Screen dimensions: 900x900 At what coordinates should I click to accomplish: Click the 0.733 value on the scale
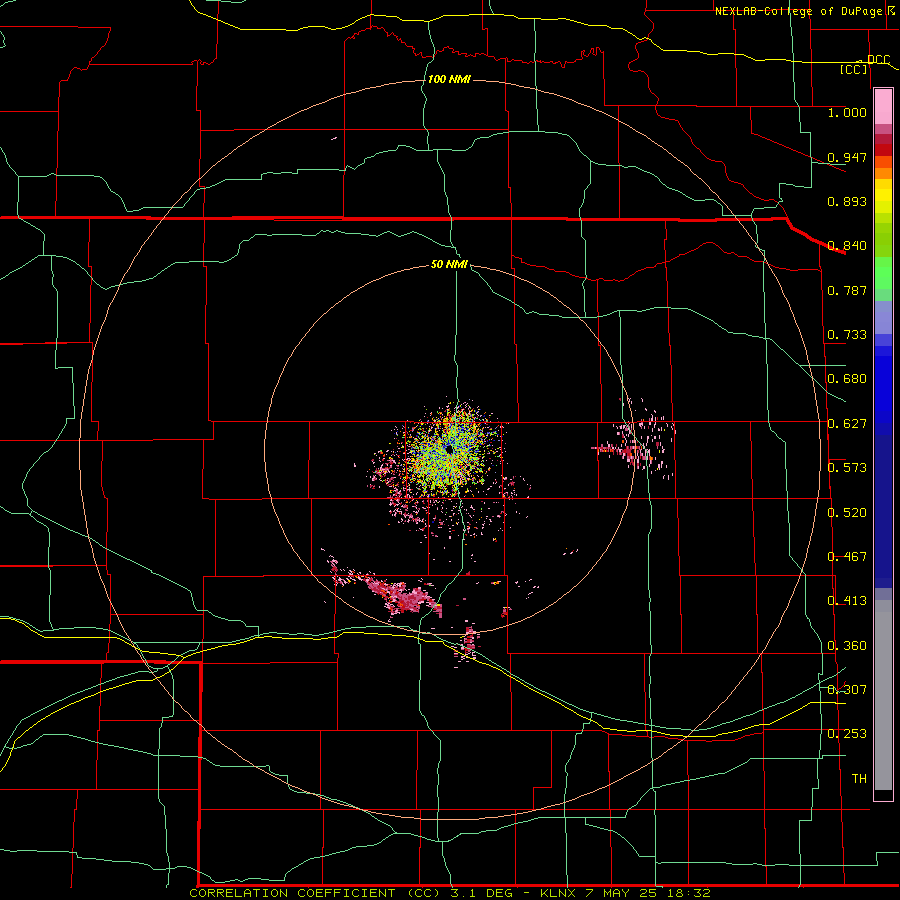pyautogui.click(x=847, y=335)
